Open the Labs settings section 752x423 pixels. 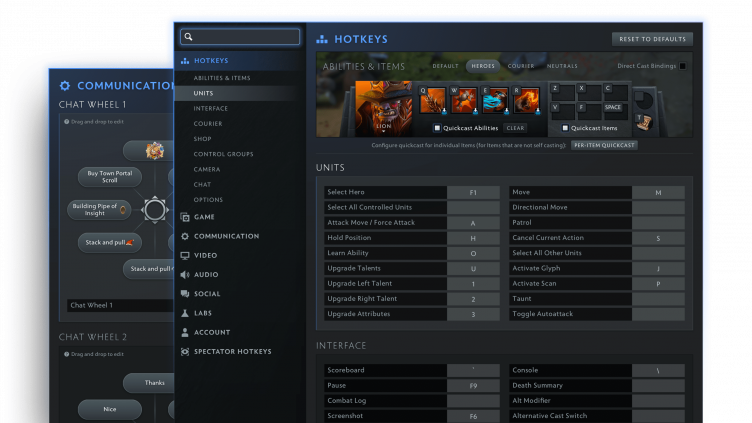203,313
